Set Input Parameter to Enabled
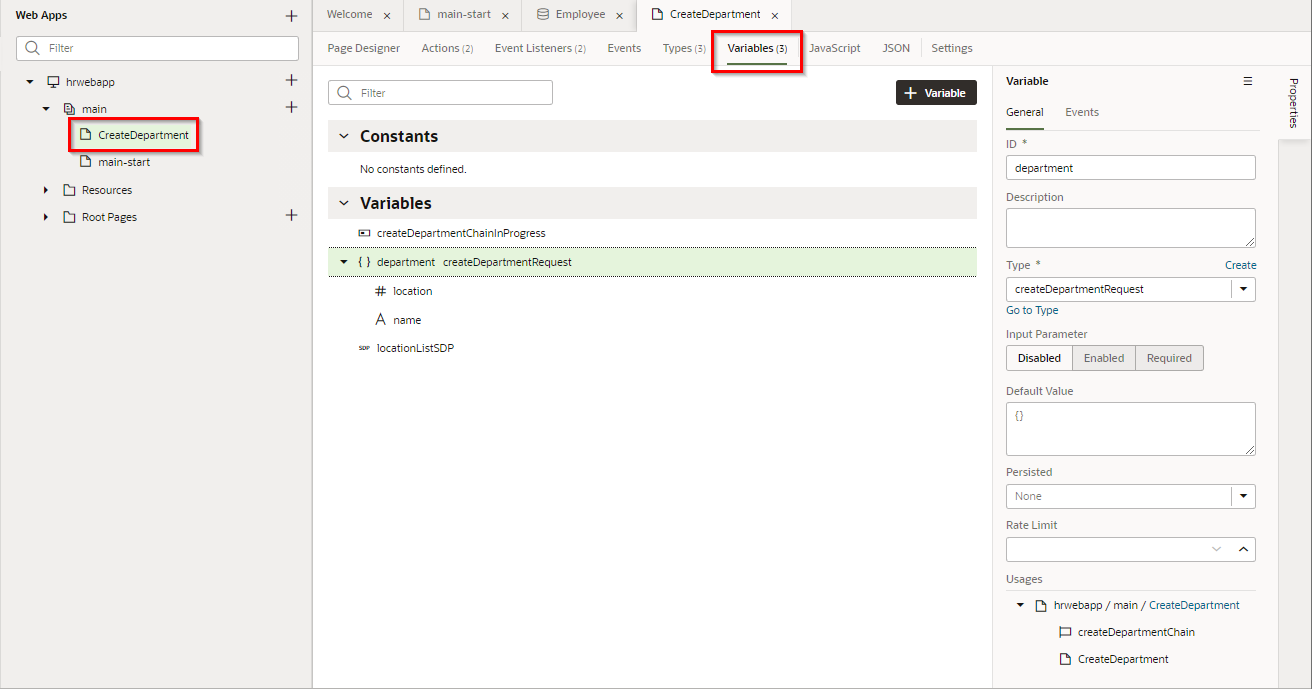 pos(1103,358)
